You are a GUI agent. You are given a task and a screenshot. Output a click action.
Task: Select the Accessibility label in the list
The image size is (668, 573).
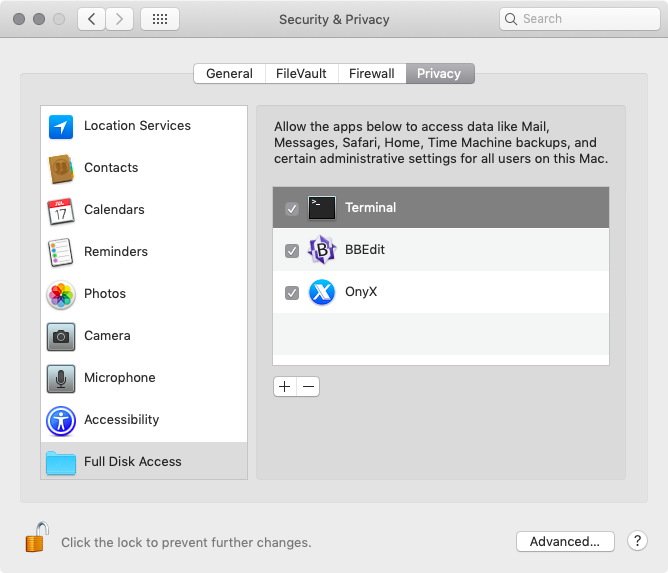pyautogui.click(x=121, y=420)
